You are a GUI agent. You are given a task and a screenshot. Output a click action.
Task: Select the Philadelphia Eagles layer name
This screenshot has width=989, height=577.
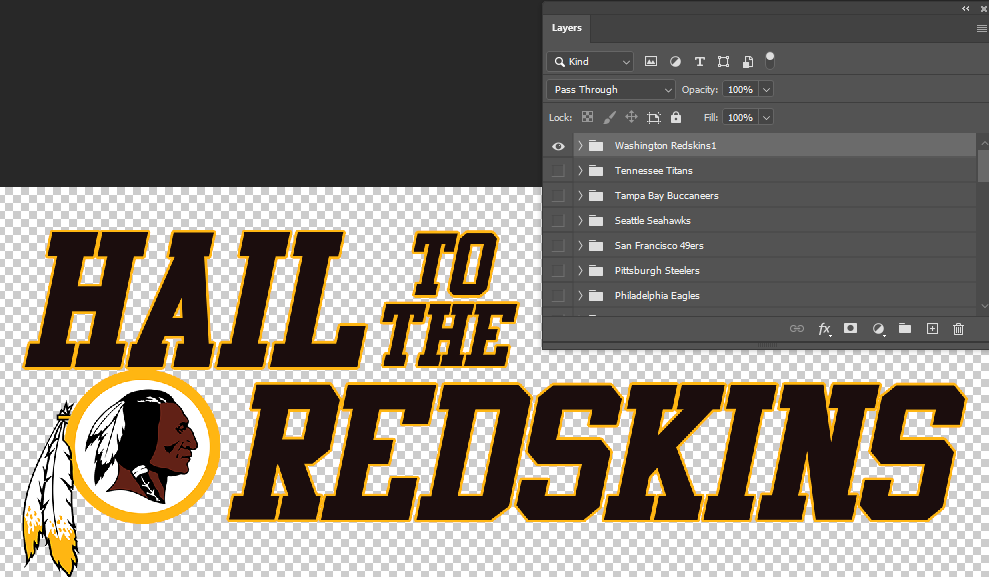point(657,295)
